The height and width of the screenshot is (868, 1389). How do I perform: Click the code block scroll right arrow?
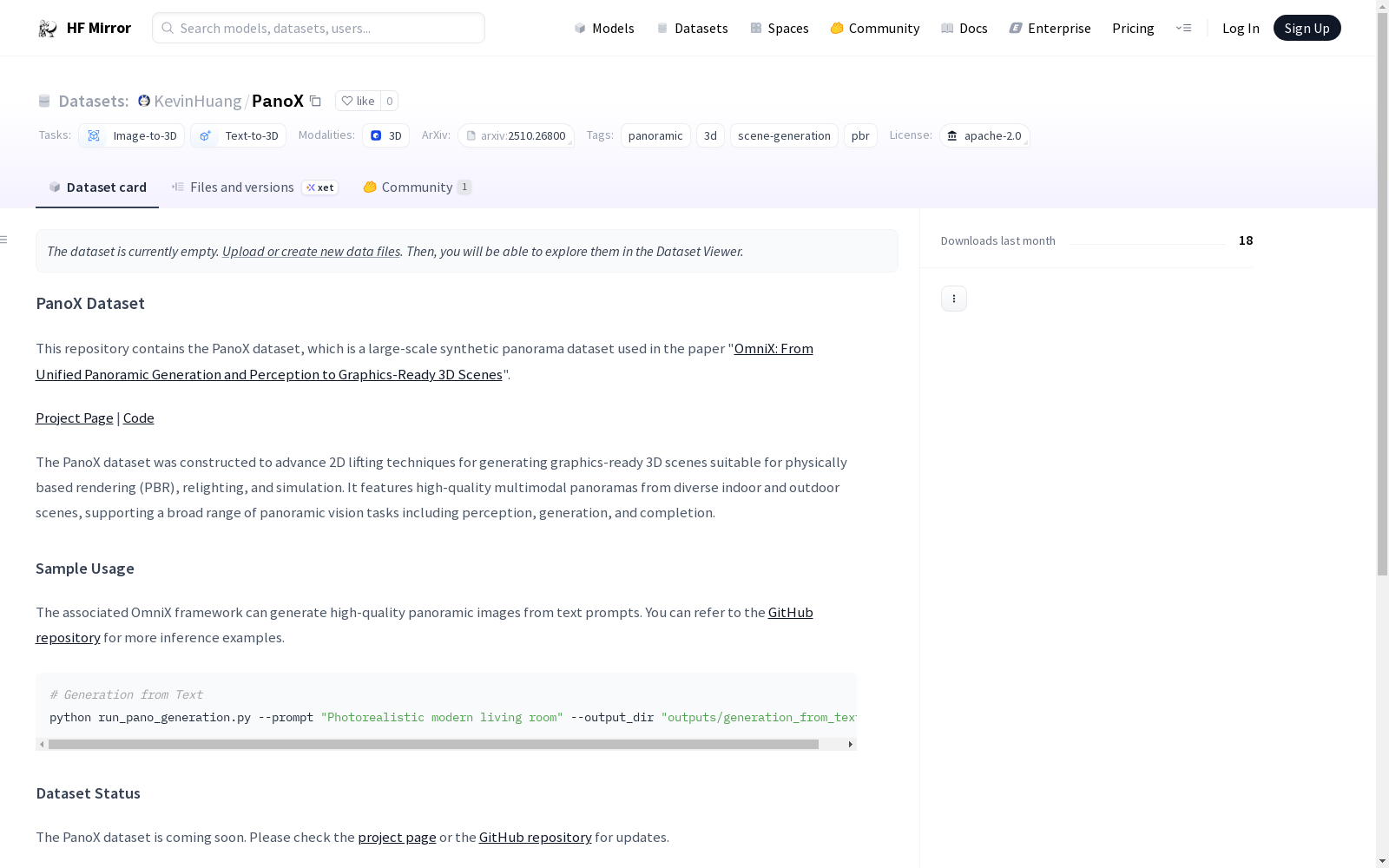click(x=851, y=745)
